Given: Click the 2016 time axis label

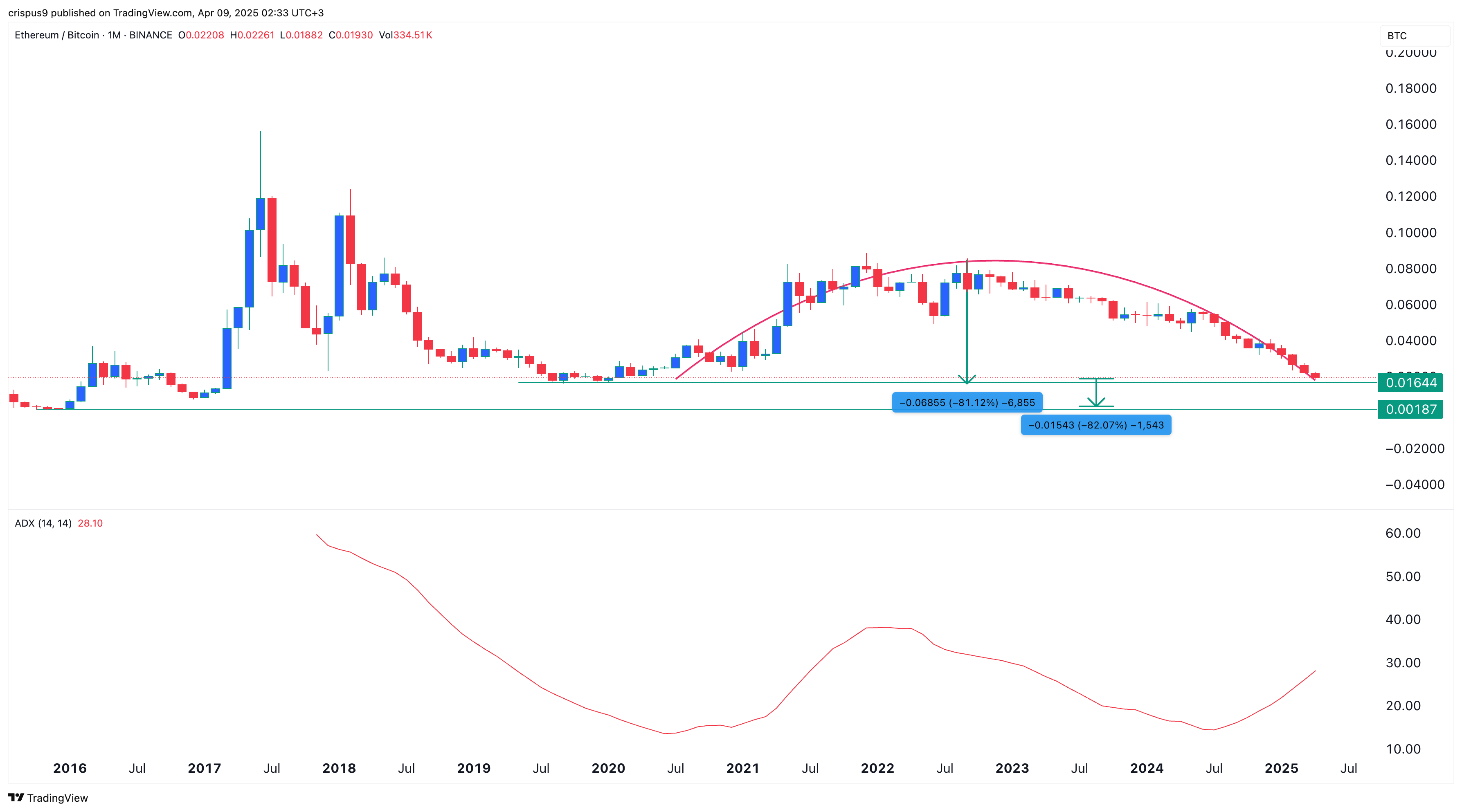Looking at the screenshot, I should pyautogui.click(x=70, y=768).
